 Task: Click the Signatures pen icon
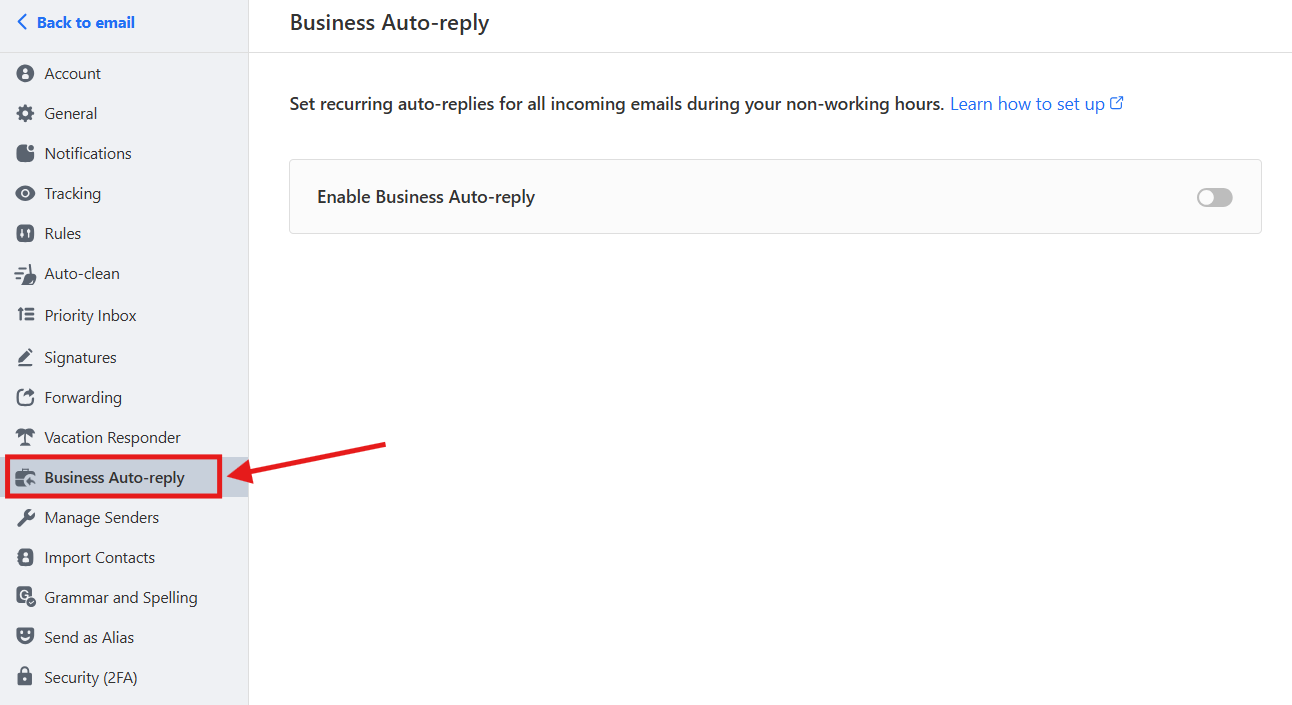click(x=26, y=357)
